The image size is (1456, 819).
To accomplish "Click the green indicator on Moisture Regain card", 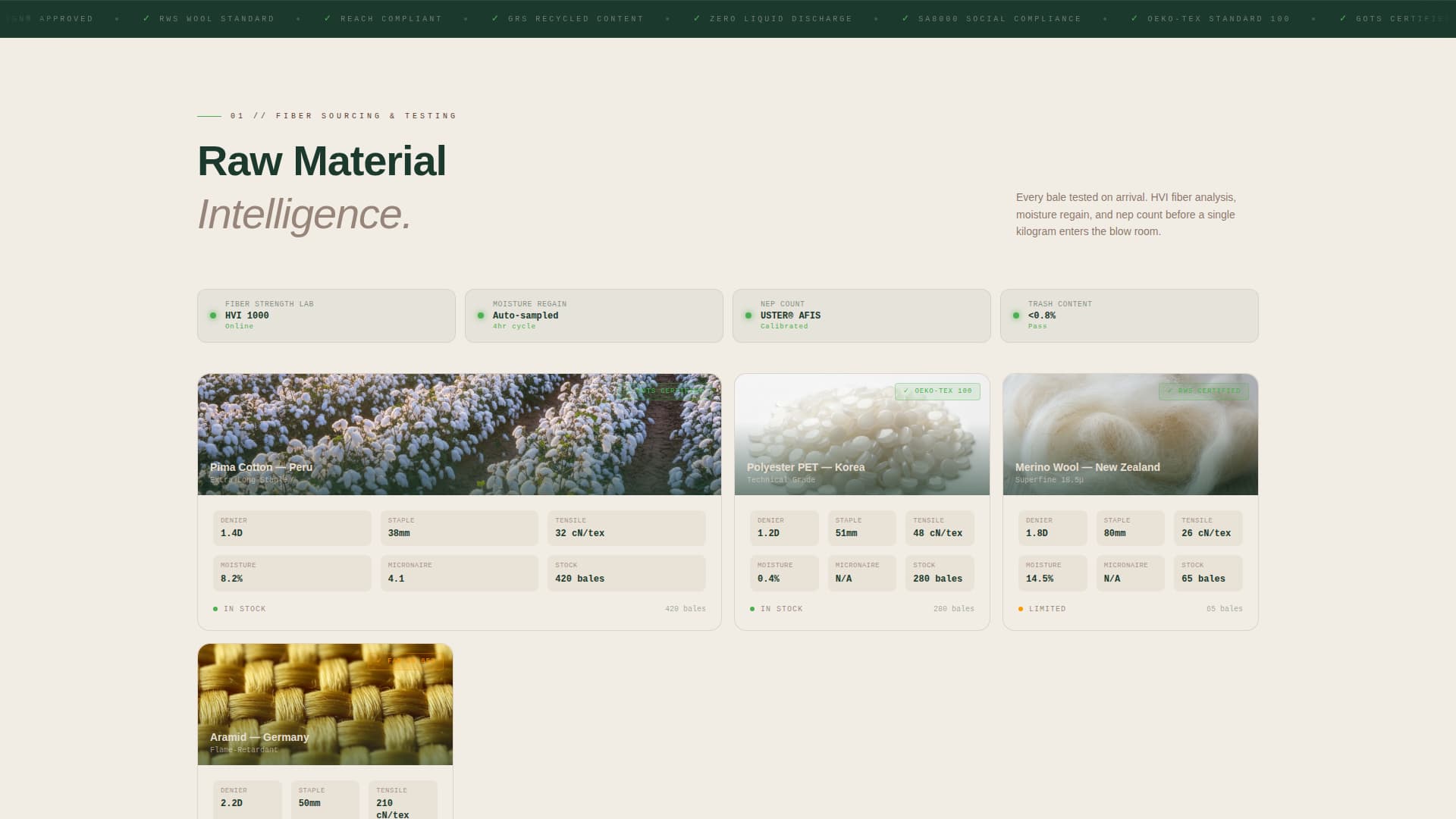I will 481,315.
